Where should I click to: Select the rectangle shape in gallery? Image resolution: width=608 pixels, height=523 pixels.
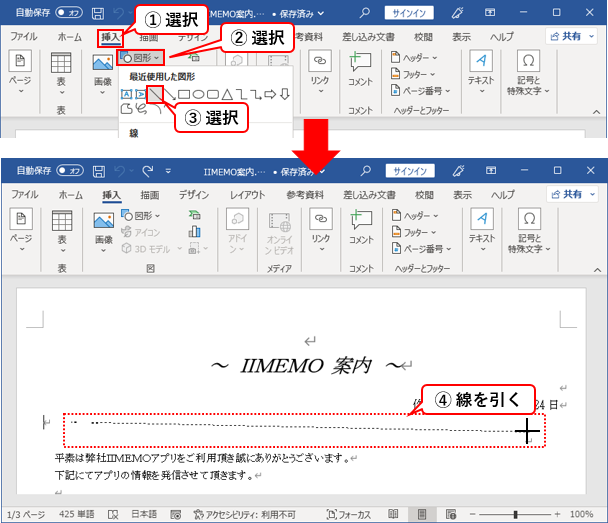(x=184, y=94)
